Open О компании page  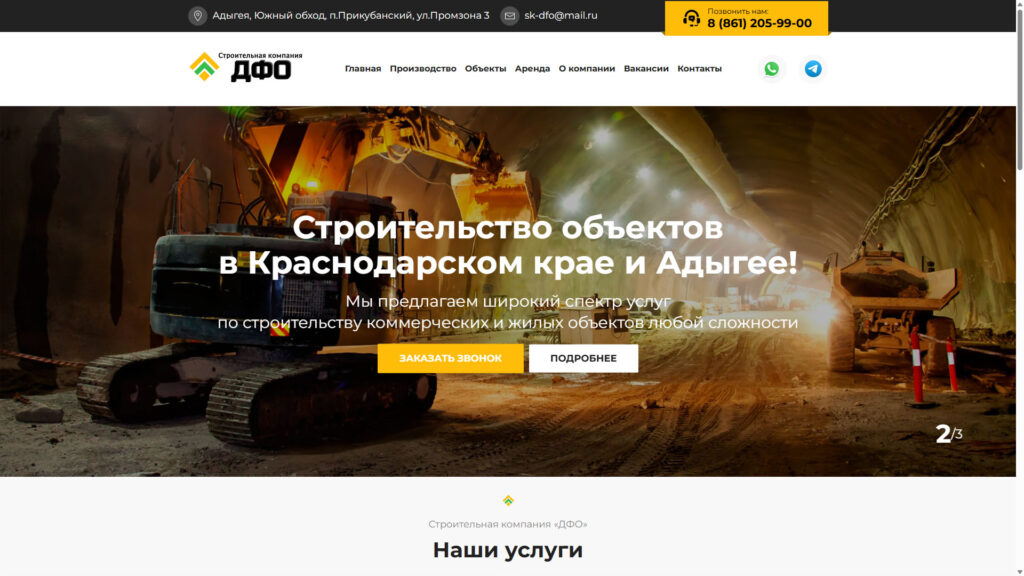587,69
